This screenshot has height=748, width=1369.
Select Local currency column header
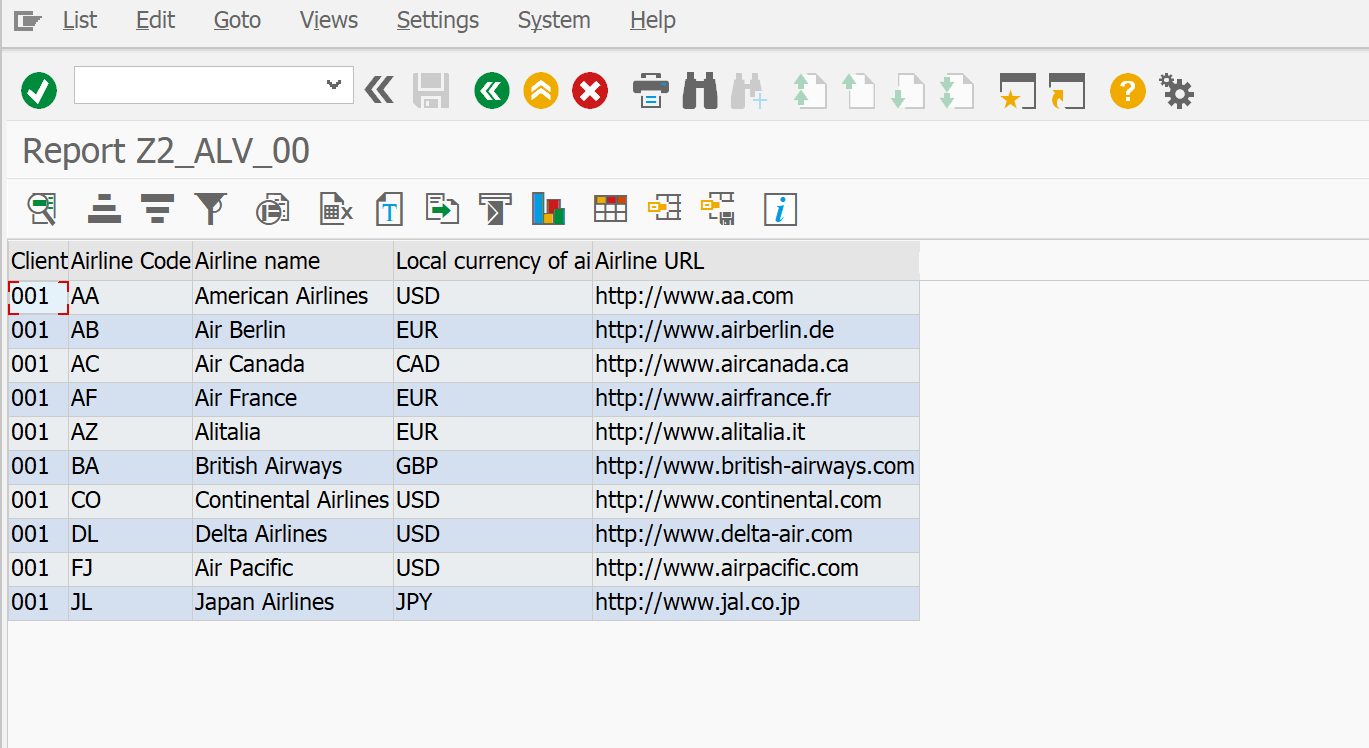[x=493, y=261]
